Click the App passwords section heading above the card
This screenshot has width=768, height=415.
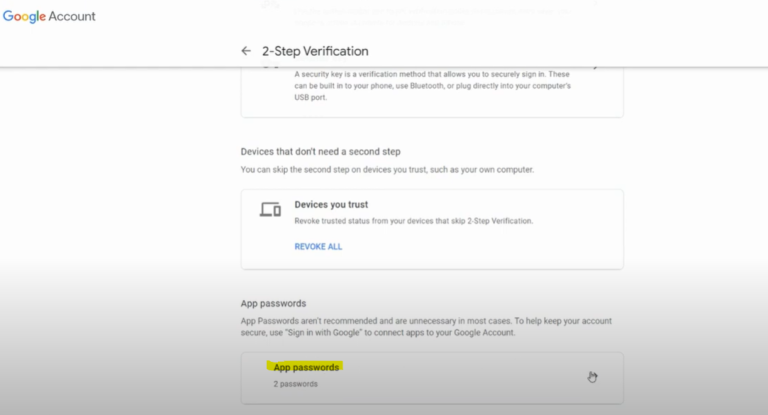[273, 303]
